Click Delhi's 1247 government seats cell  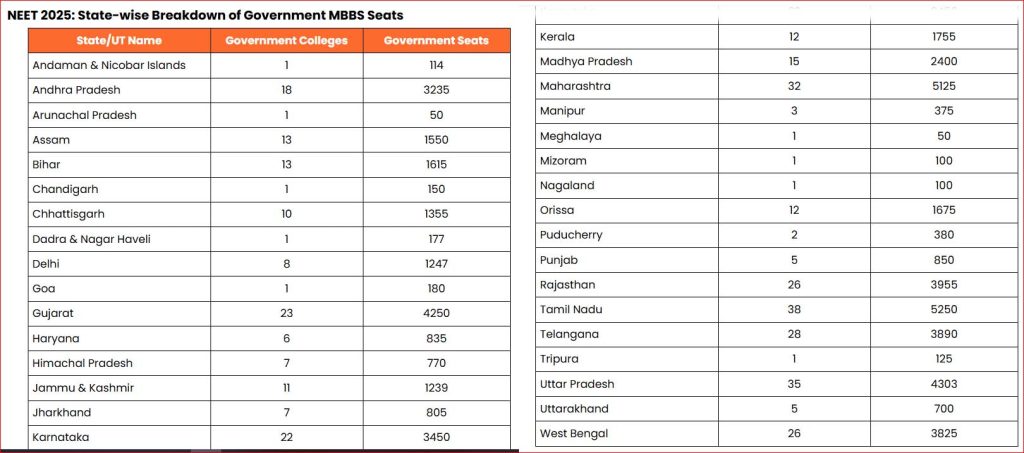(x=436, y=264)
